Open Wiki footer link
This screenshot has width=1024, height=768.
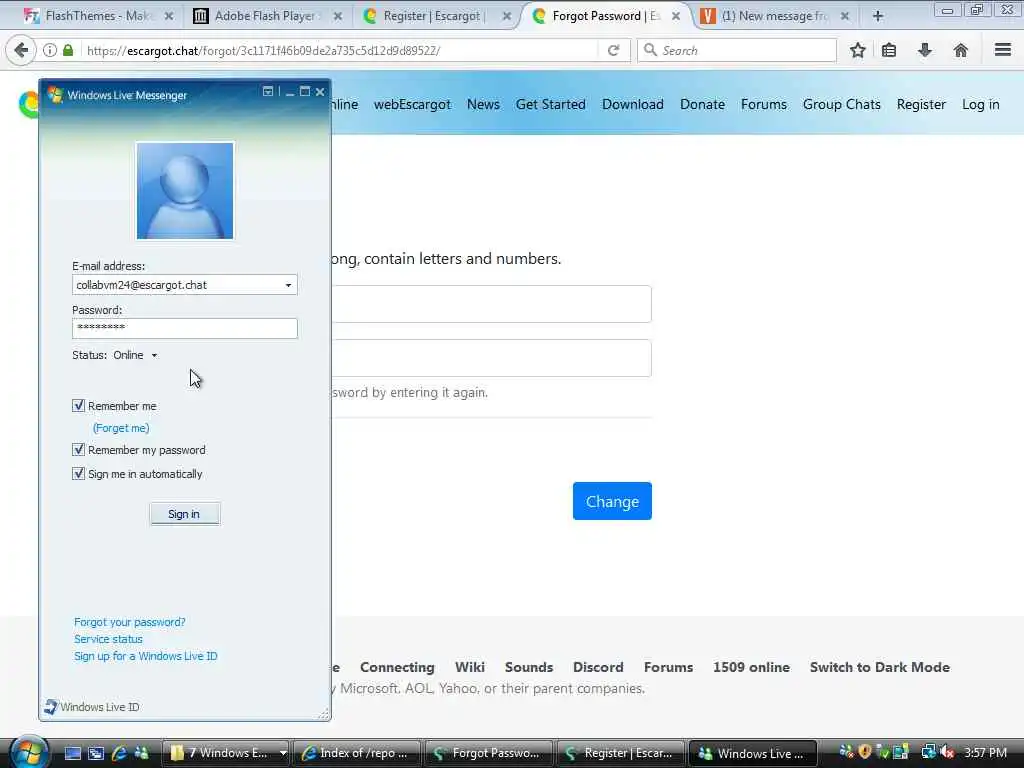click(x=470, y=667)
